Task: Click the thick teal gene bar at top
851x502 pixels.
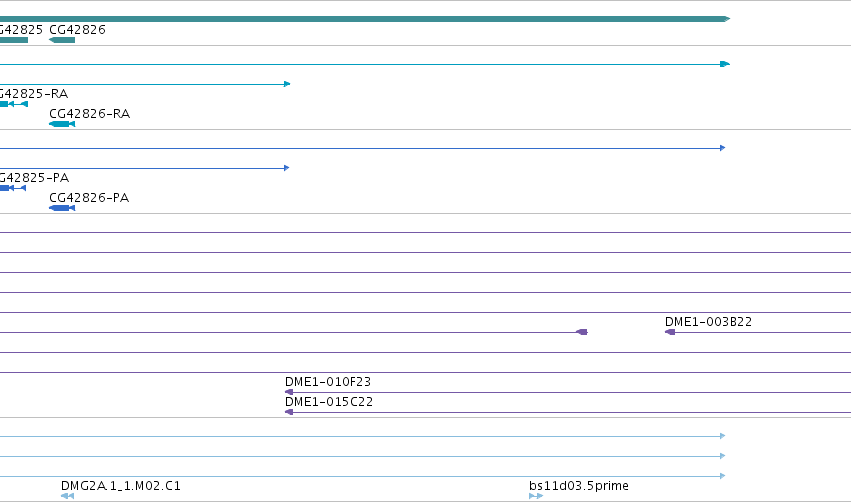Action: coord(365,19)
